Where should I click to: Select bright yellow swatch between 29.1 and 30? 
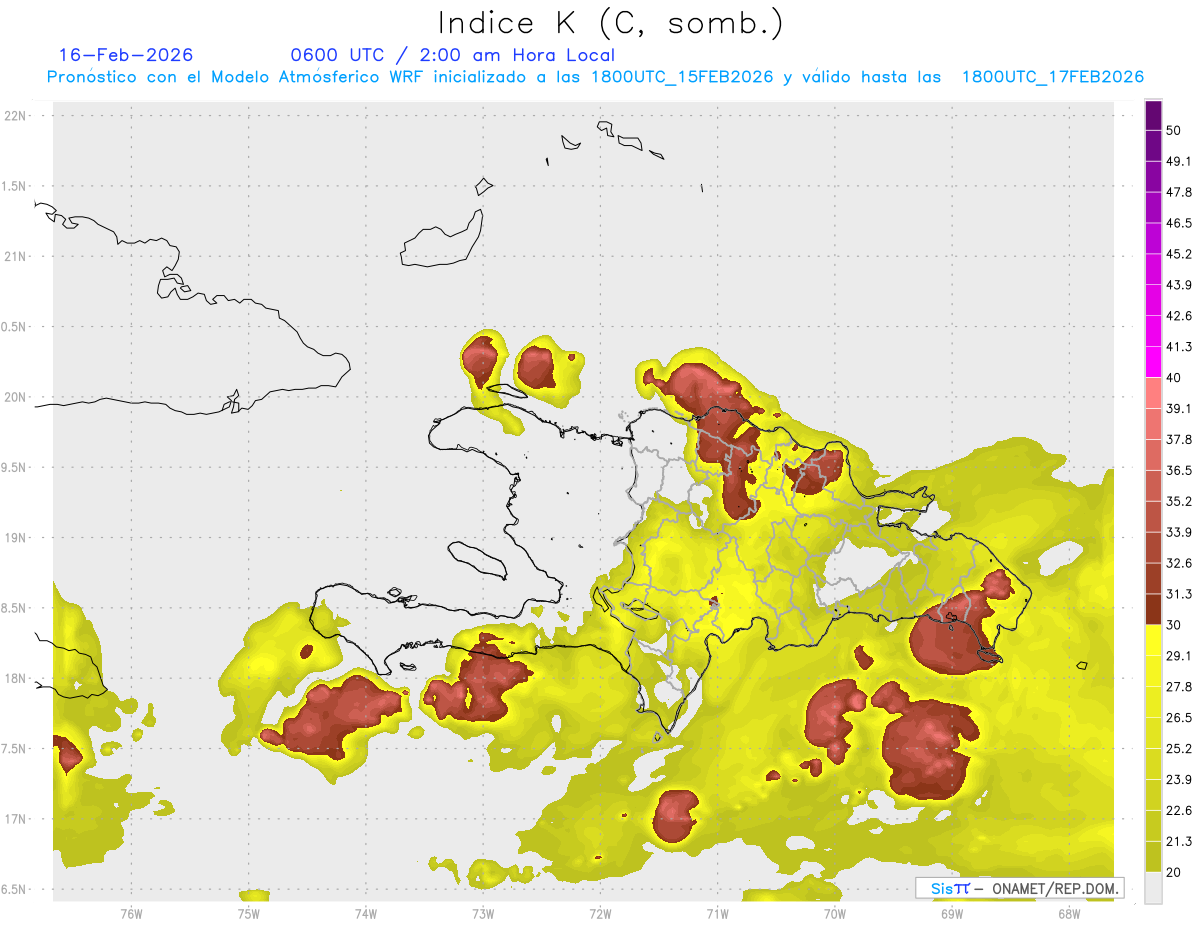pos(1153,640)
